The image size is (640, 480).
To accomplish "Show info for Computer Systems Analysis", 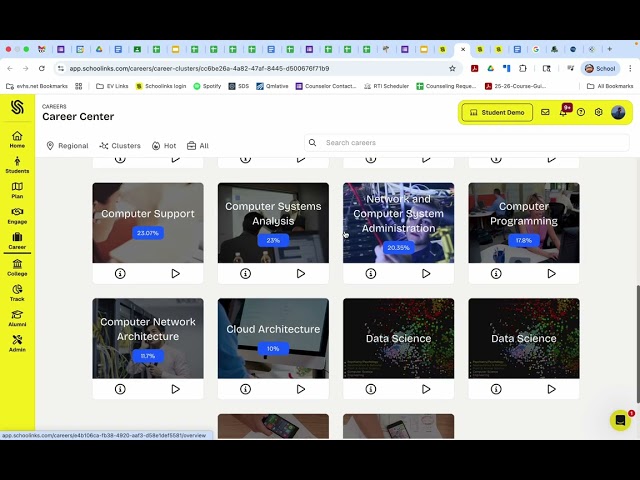I will (x=245, y=273).
